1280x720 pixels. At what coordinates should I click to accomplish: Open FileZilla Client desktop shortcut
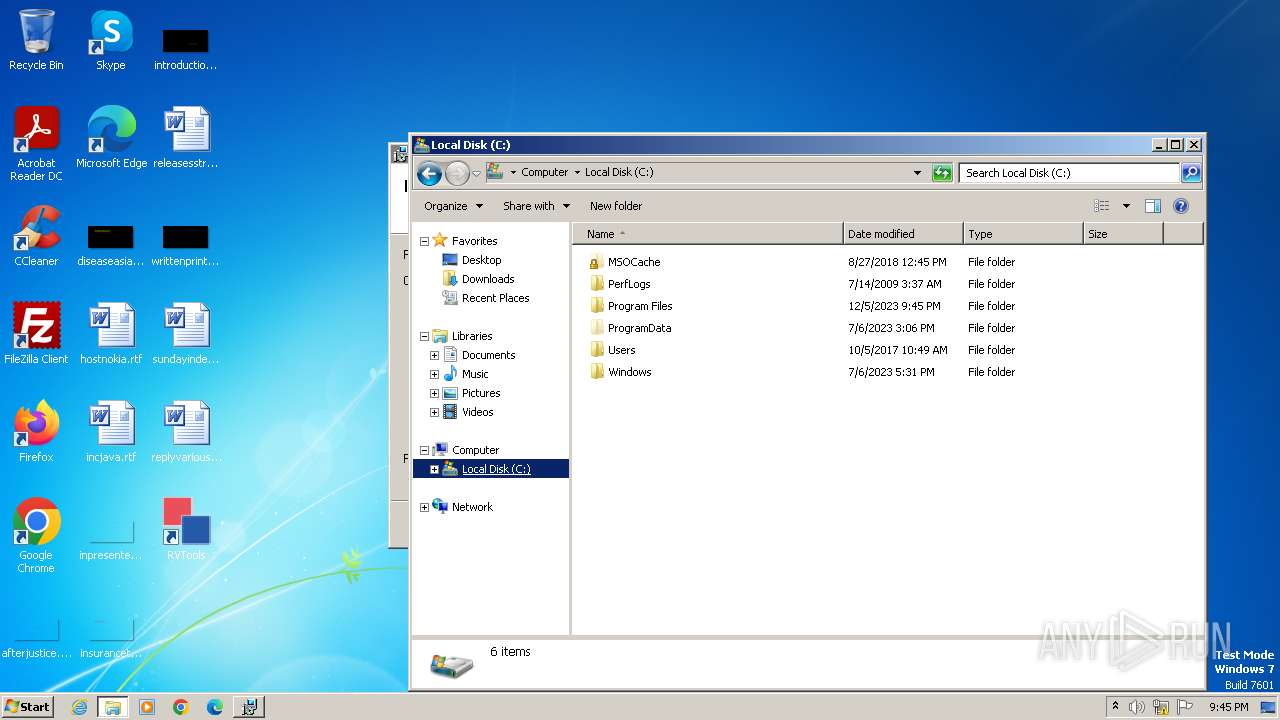tap(36, 334)
